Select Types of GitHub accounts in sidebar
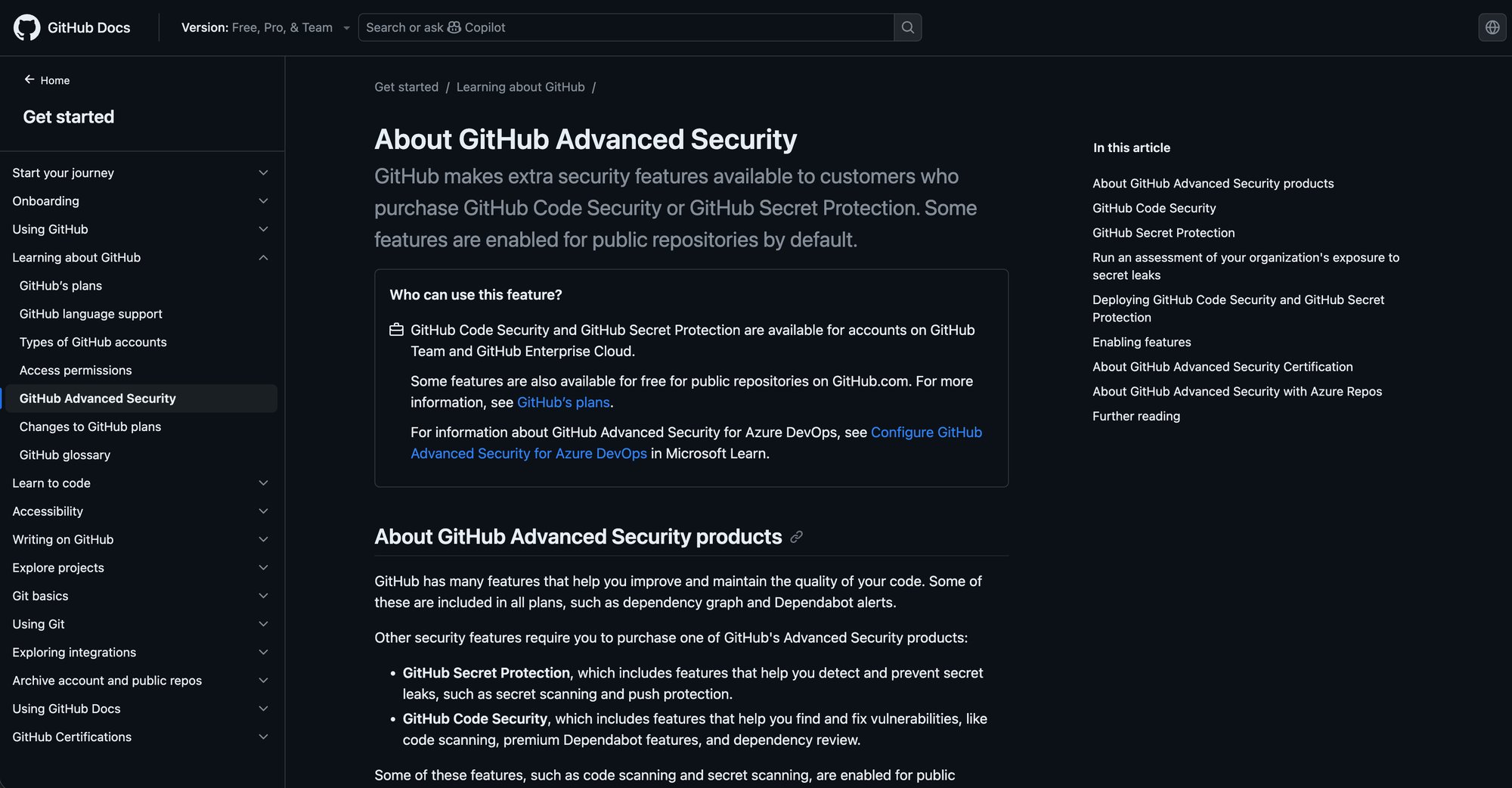This screenshot has width=1512, height=788. (92, 342)
